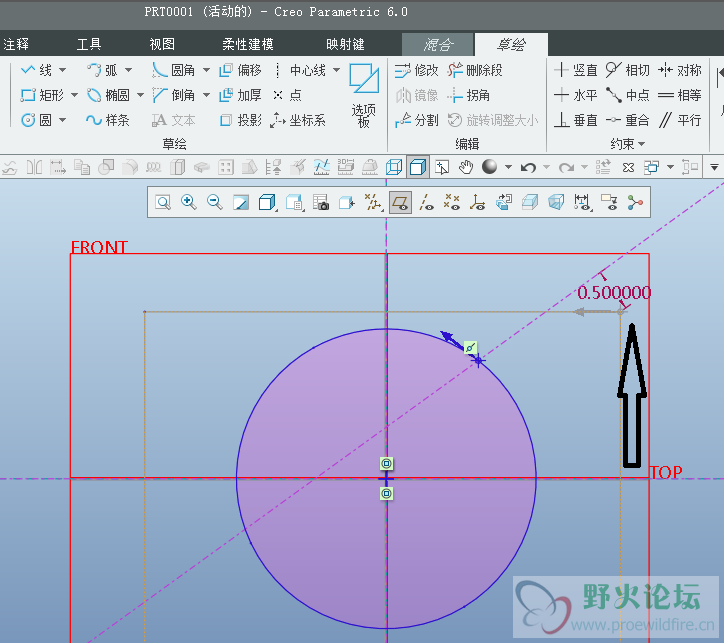
Task: Open the 倒角 chamfer dropdown arrow
Action: 206,95
